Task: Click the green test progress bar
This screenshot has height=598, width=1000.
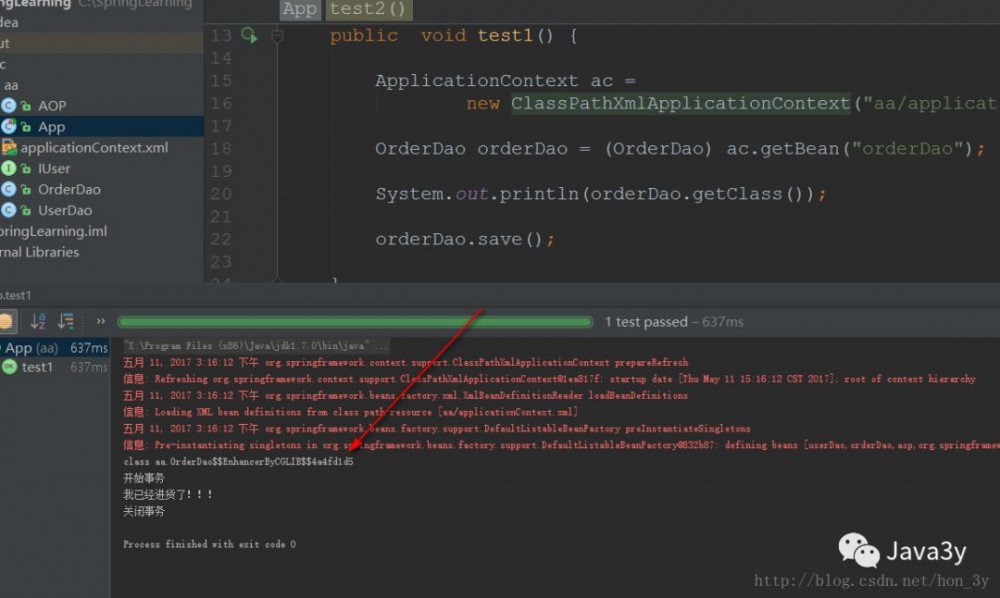Action: [355, 322]
